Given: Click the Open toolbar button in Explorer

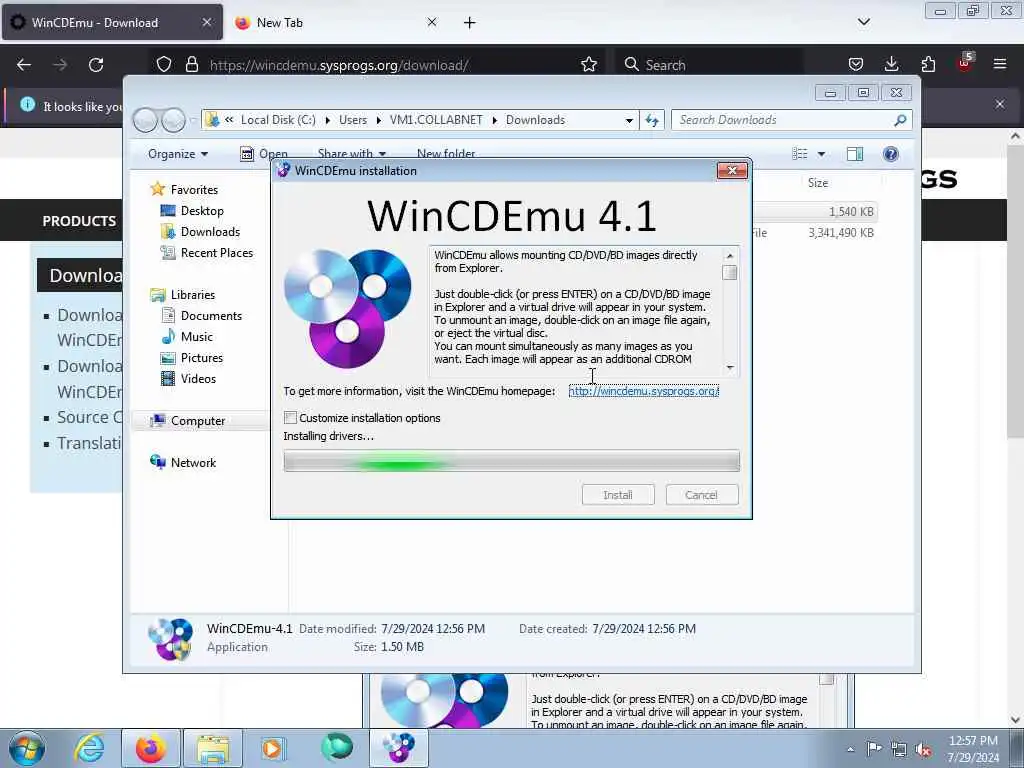Looking at the screenshot, I should [x=264, y=154].
